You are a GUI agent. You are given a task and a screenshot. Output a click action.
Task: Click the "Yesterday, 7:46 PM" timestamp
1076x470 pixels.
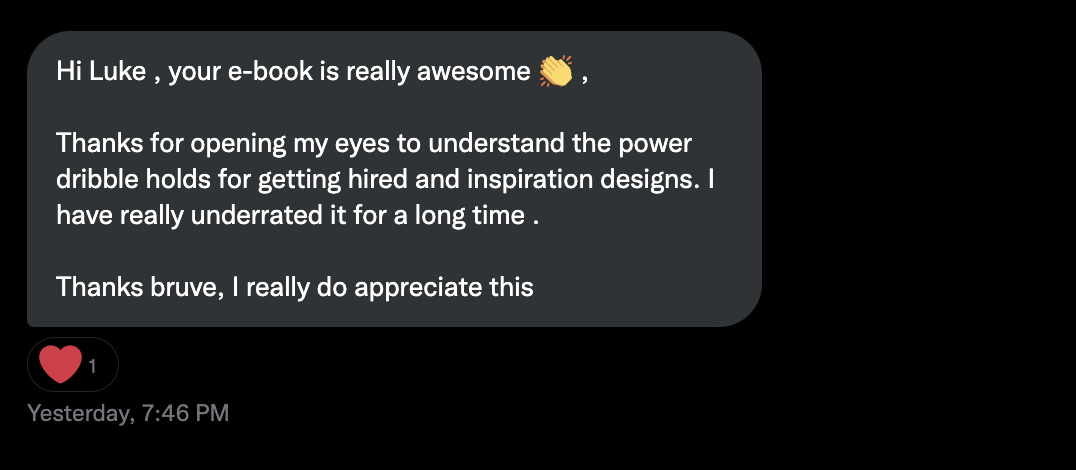[x=128, y=412]
